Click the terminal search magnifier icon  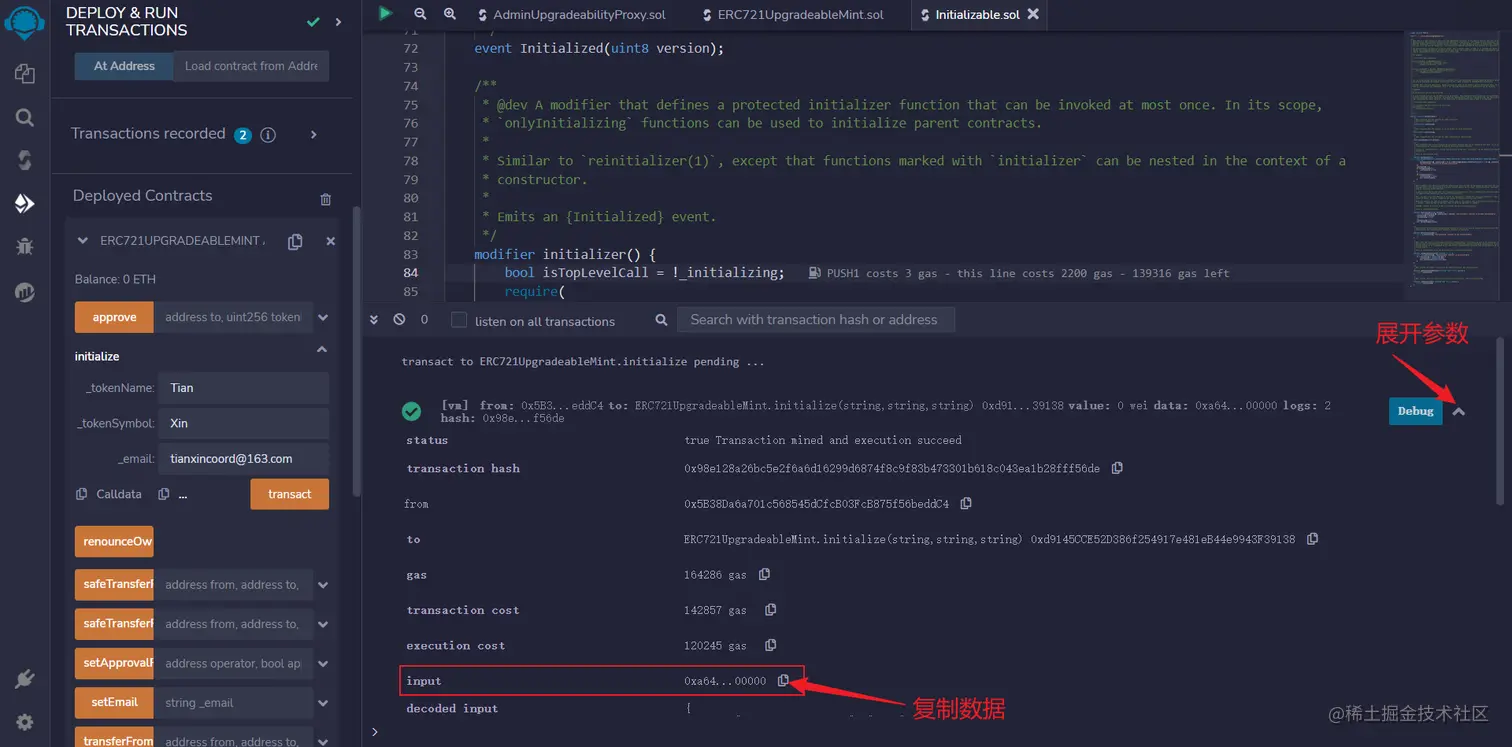(661, 320)
